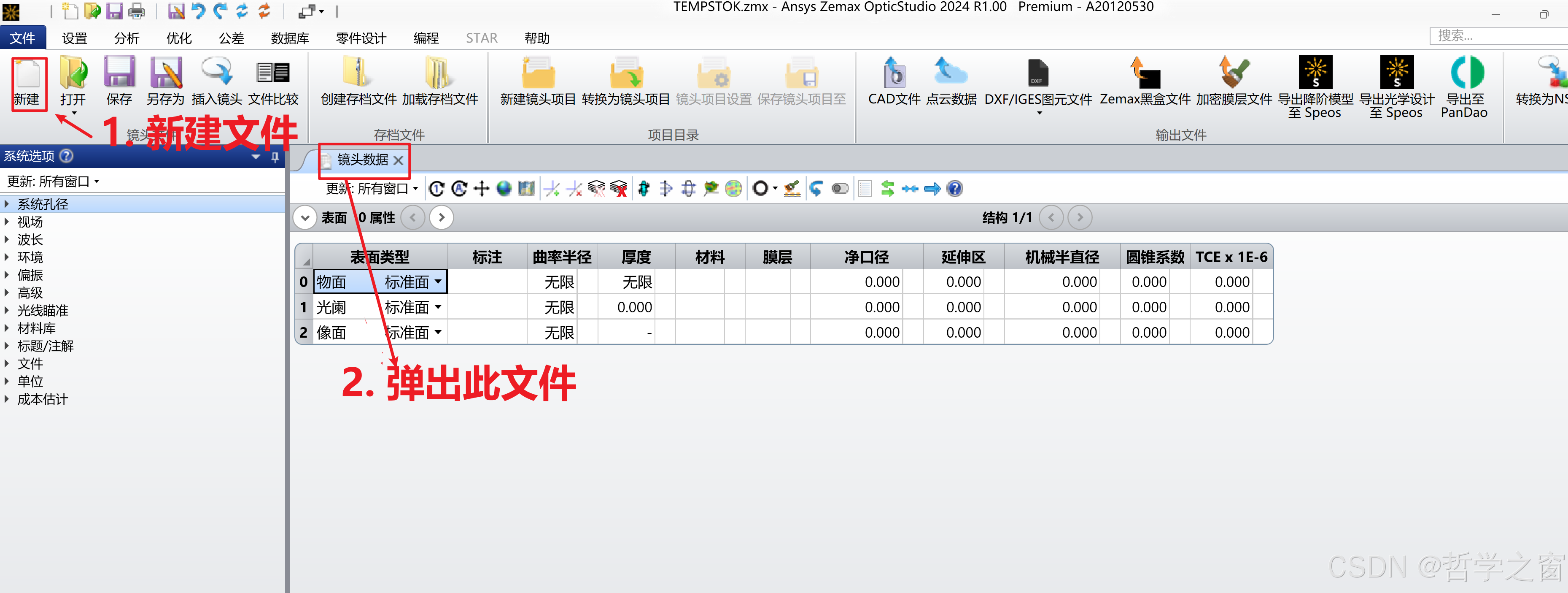Image resolution: width=1568 pixels, height=593 pixels.
Task: Click the undo arrow in quick access bar
Action: coord(198,11)
